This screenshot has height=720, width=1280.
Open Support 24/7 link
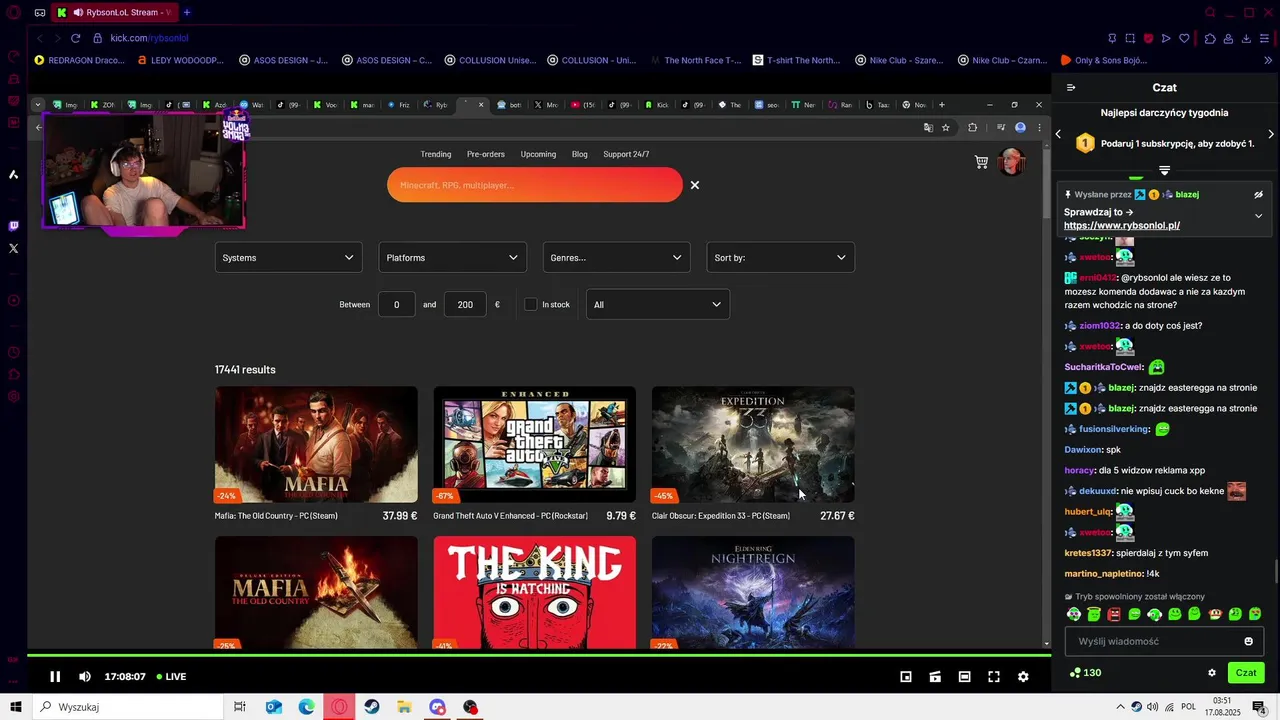[x=626, y=154]
